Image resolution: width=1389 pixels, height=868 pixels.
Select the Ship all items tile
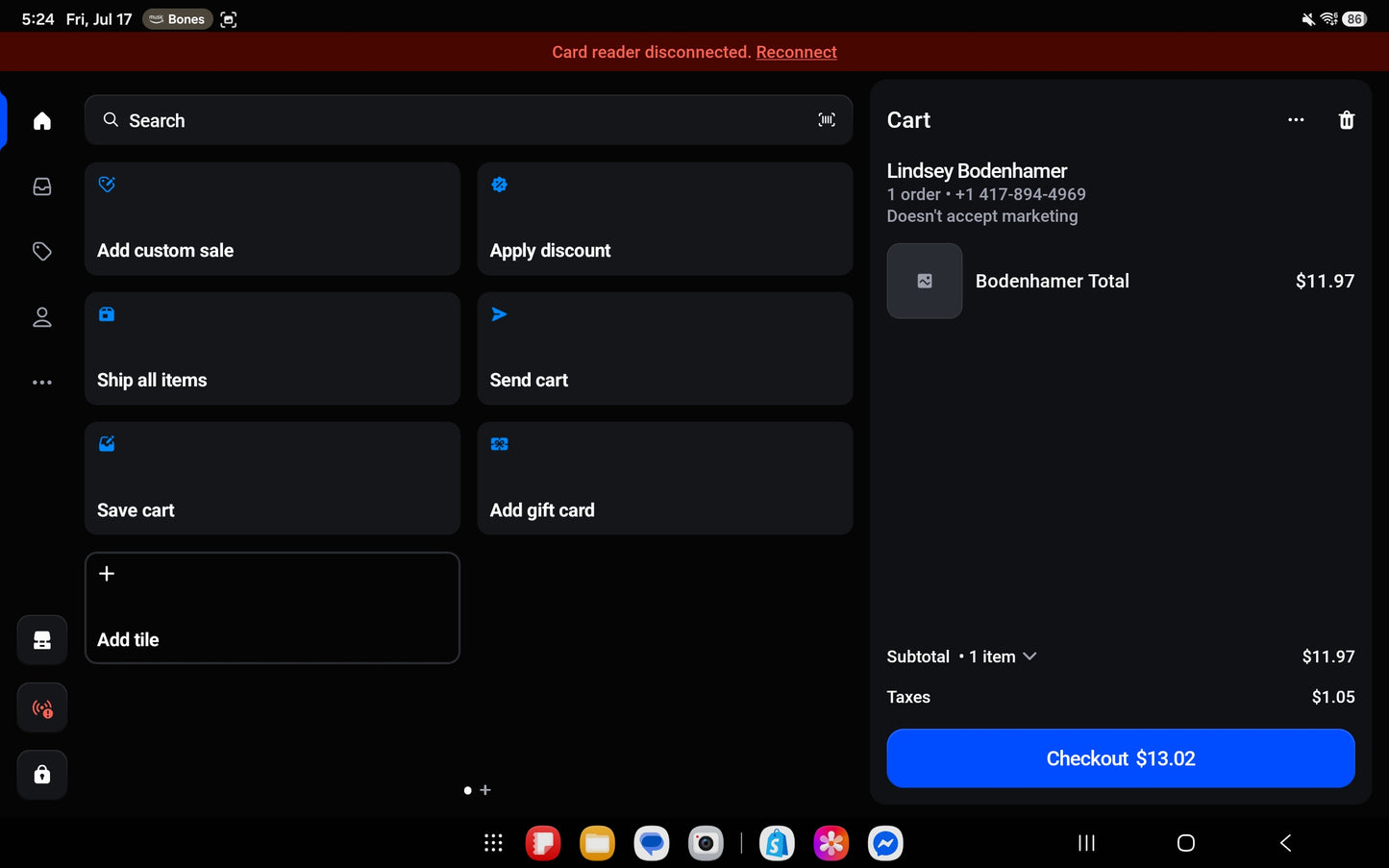point(272,349)
